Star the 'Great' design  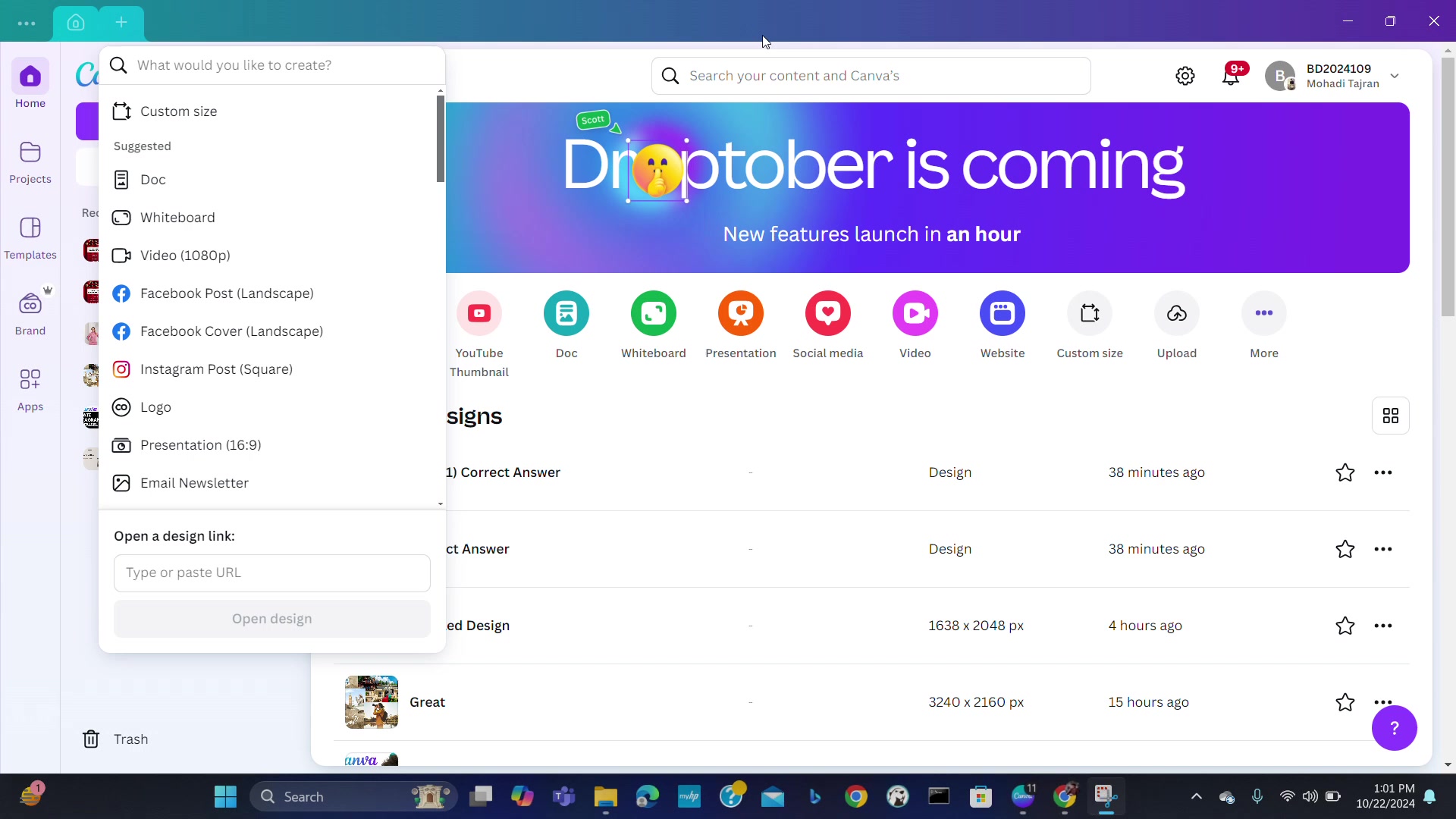[x=1345, y=702]
